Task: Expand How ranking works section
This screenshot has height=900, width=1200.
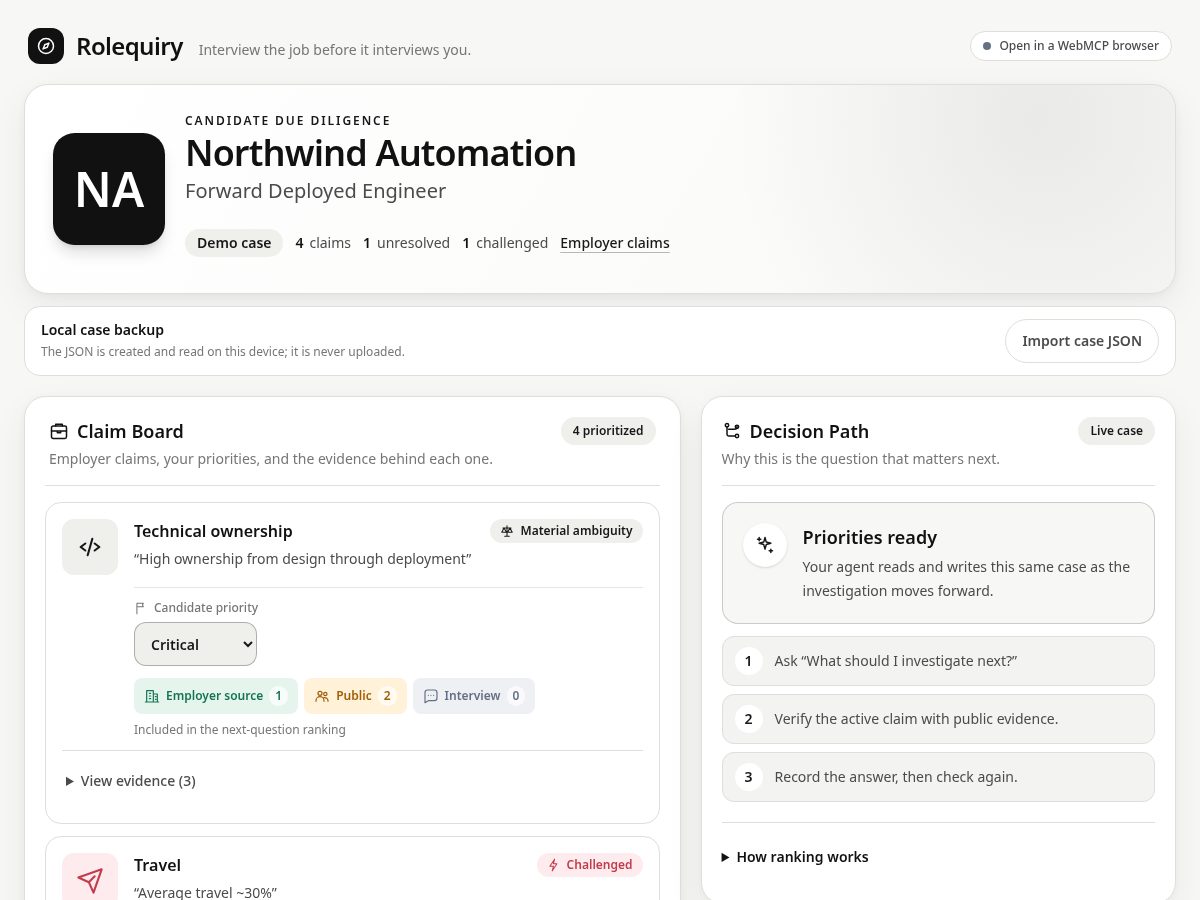Action: coord(795,857)
